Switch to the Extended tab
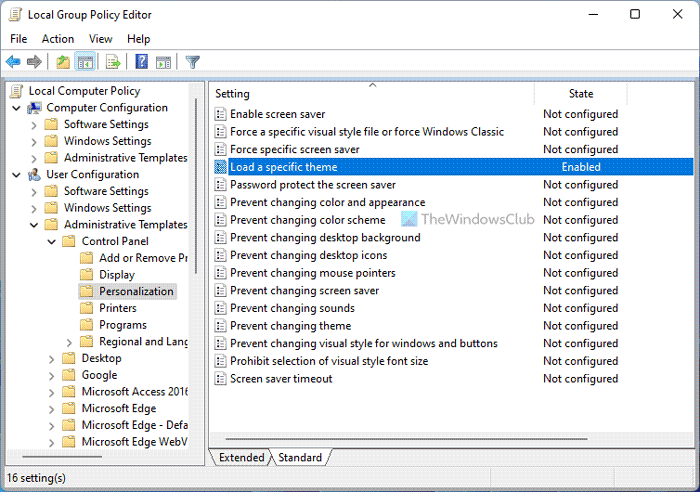Viewport: 700px width, 492px height. pos(241,457)
